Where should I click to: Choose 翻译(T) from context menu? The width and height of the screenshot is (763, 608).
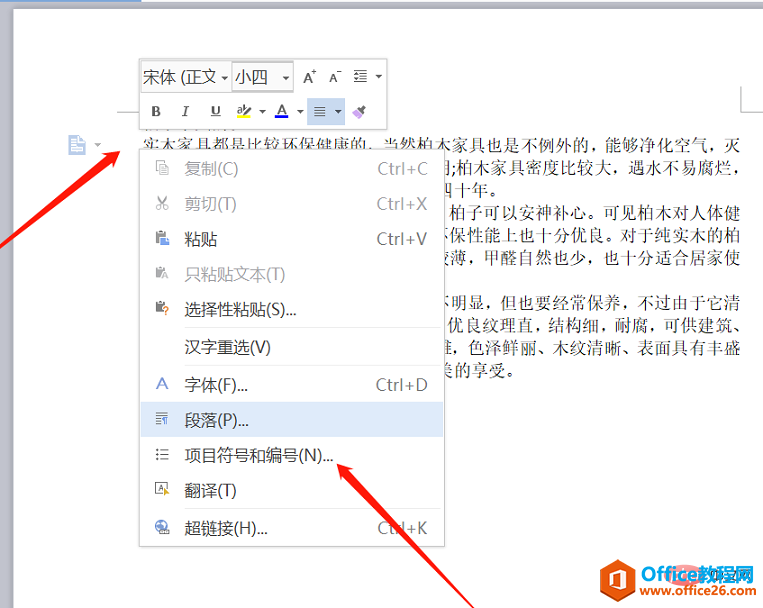tap(291, 490)
